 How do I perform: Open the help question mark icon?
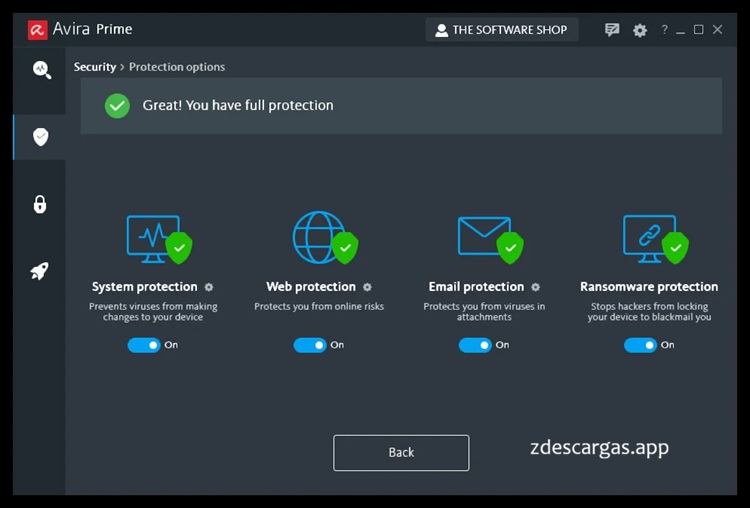664,30
